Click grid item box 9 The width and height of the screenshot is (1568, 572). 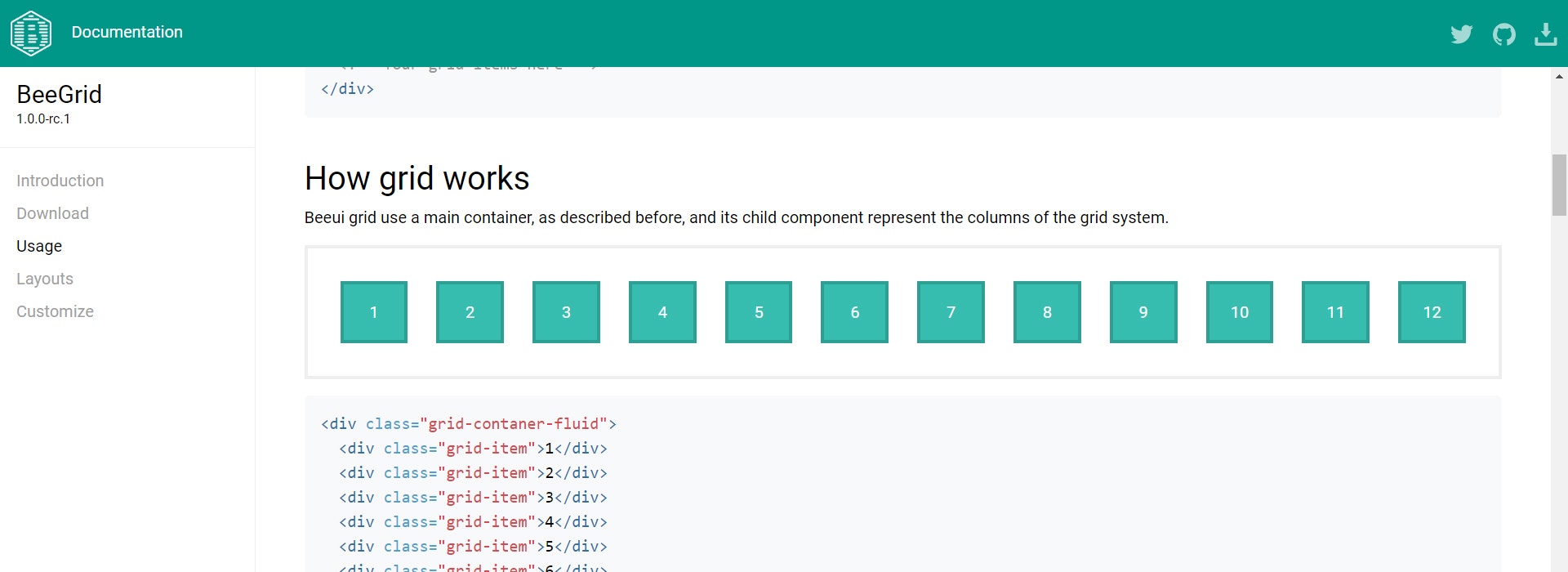point(1143,312)
